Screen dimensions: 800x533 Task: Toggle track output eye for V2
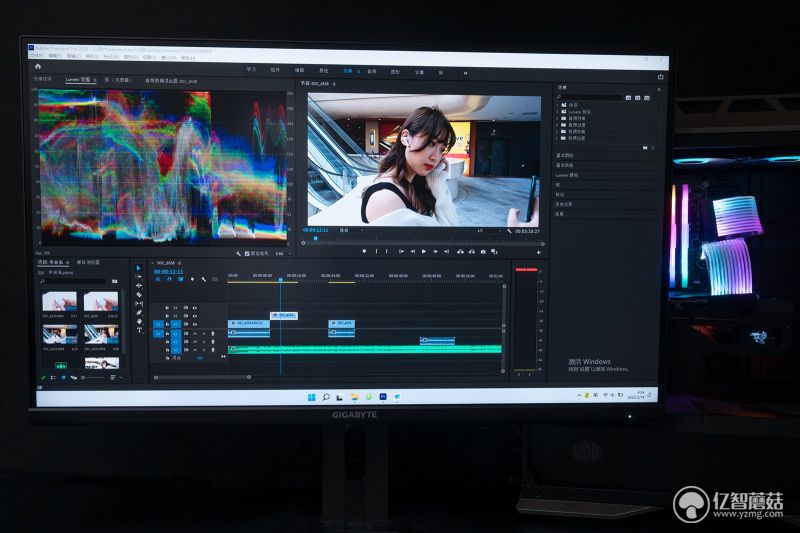194,316
